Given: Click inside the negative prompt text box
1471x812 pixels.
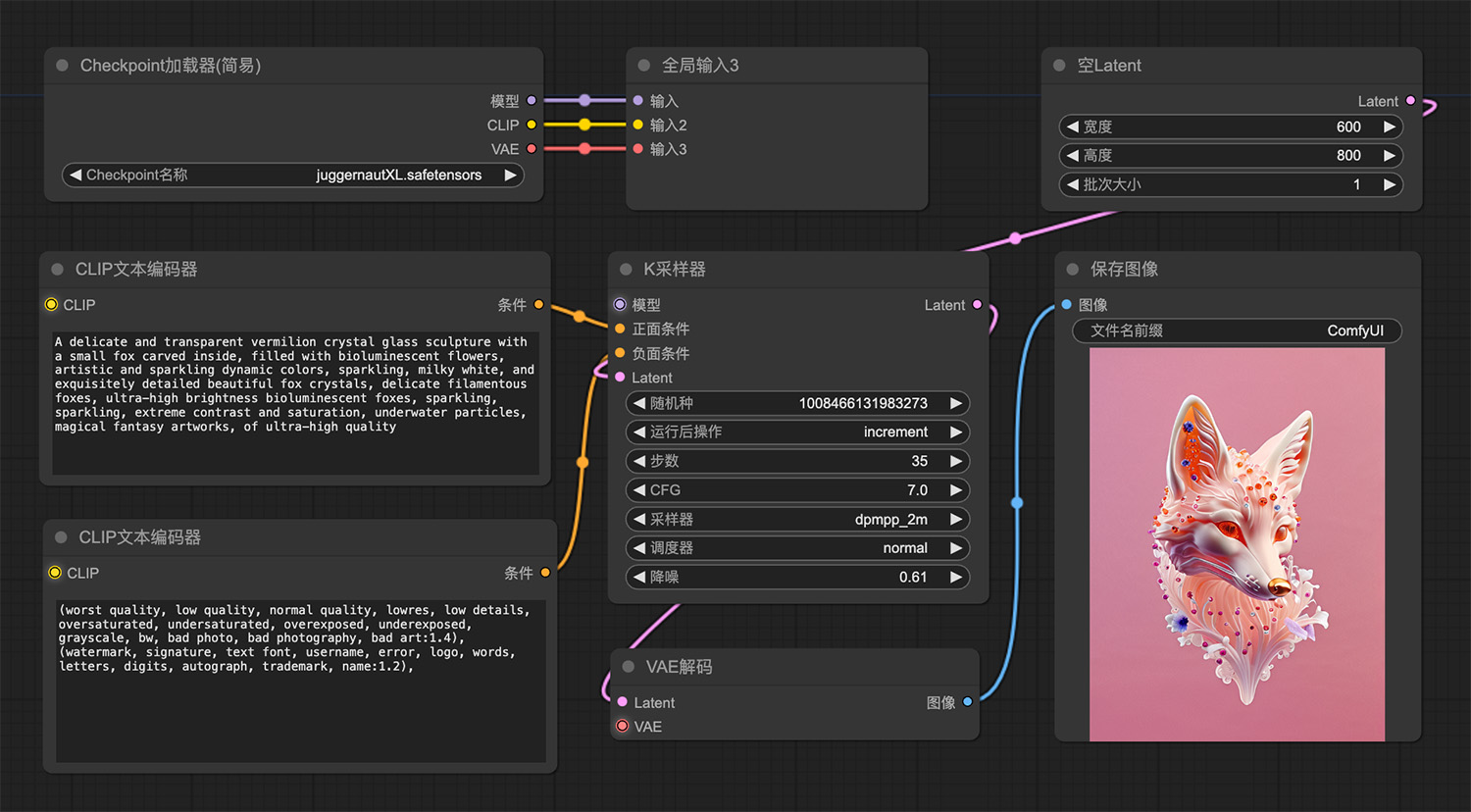Looking at the screenshot, I should (300, 682).
